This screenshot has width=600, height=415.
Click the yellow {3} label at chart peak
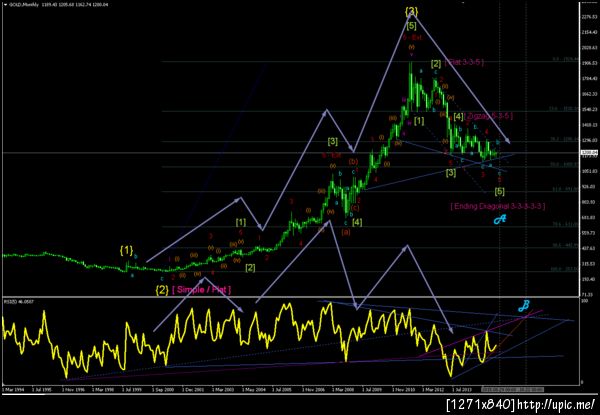[411, 12]
